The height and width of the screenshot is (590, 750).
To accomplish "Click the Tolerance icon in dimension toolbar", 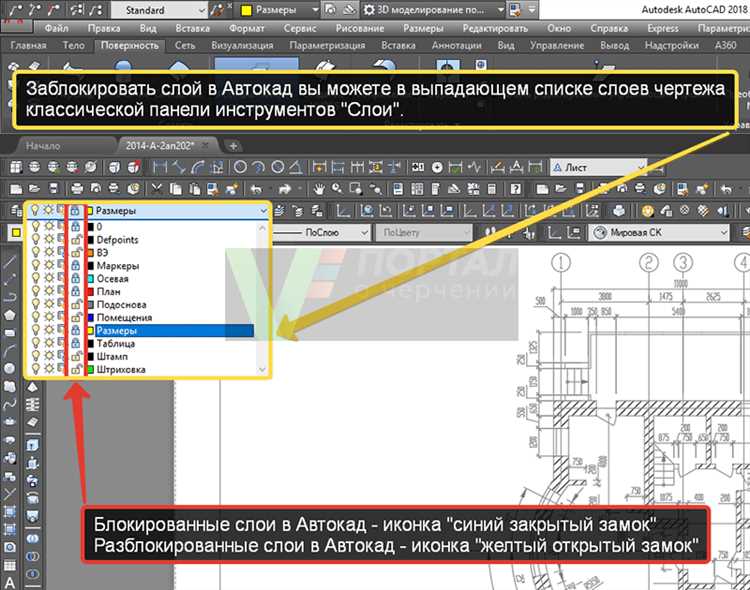I will 418,167.
